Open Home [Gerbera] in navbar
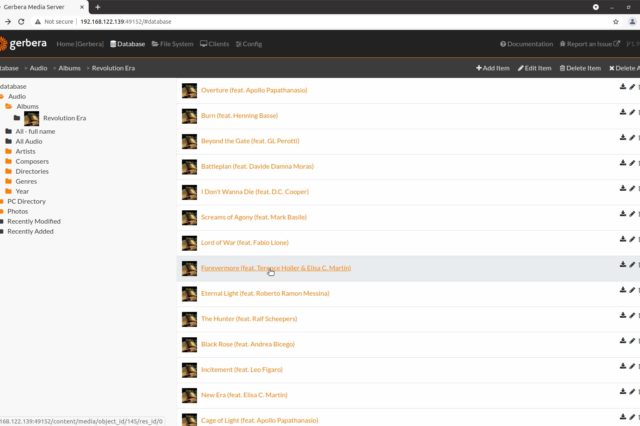The height and width of the screenshot is (426, 640). click(x=80, y=44)
